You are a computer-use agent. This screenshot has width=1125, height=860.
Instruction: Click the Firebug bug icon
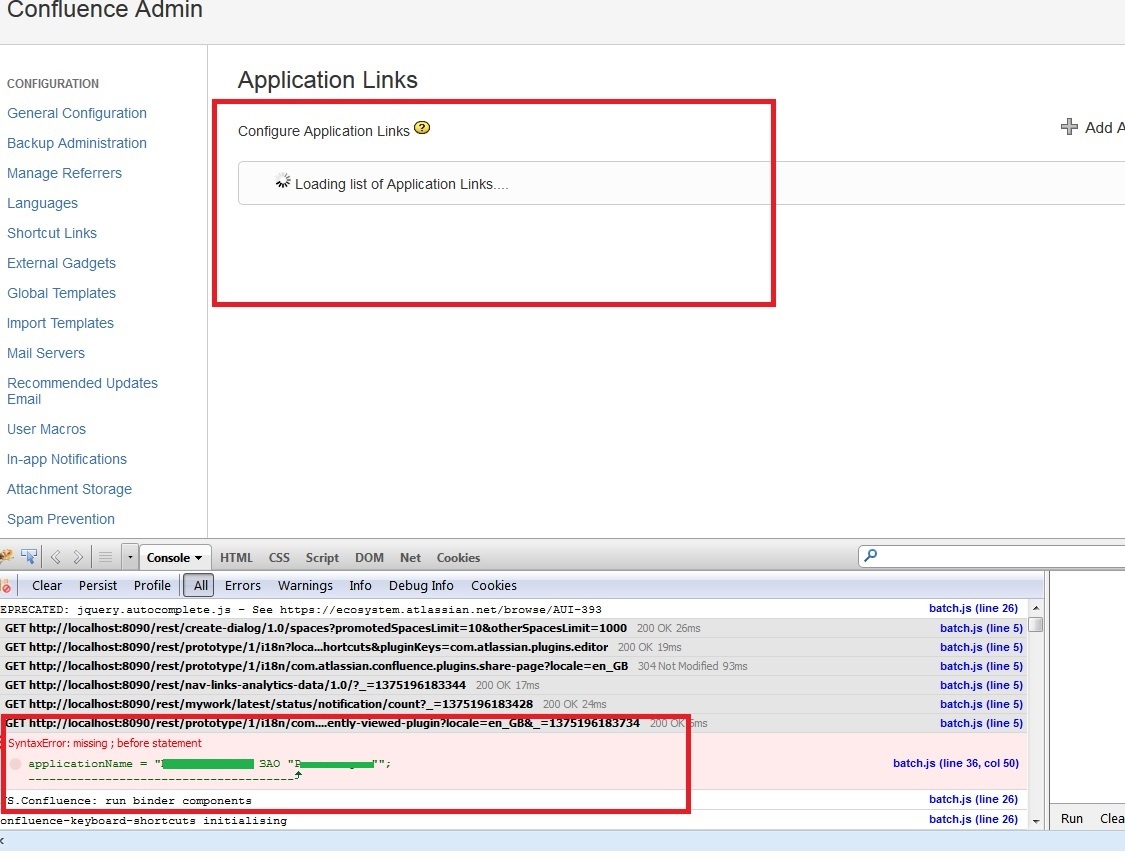(6, 557)
